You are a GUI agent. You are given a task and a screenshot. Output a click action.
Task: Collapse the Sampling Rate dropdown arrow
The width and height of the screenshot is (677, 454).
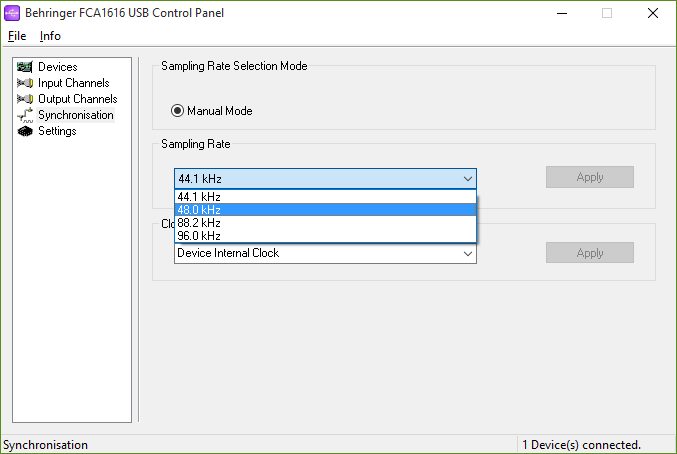point(467,178)
